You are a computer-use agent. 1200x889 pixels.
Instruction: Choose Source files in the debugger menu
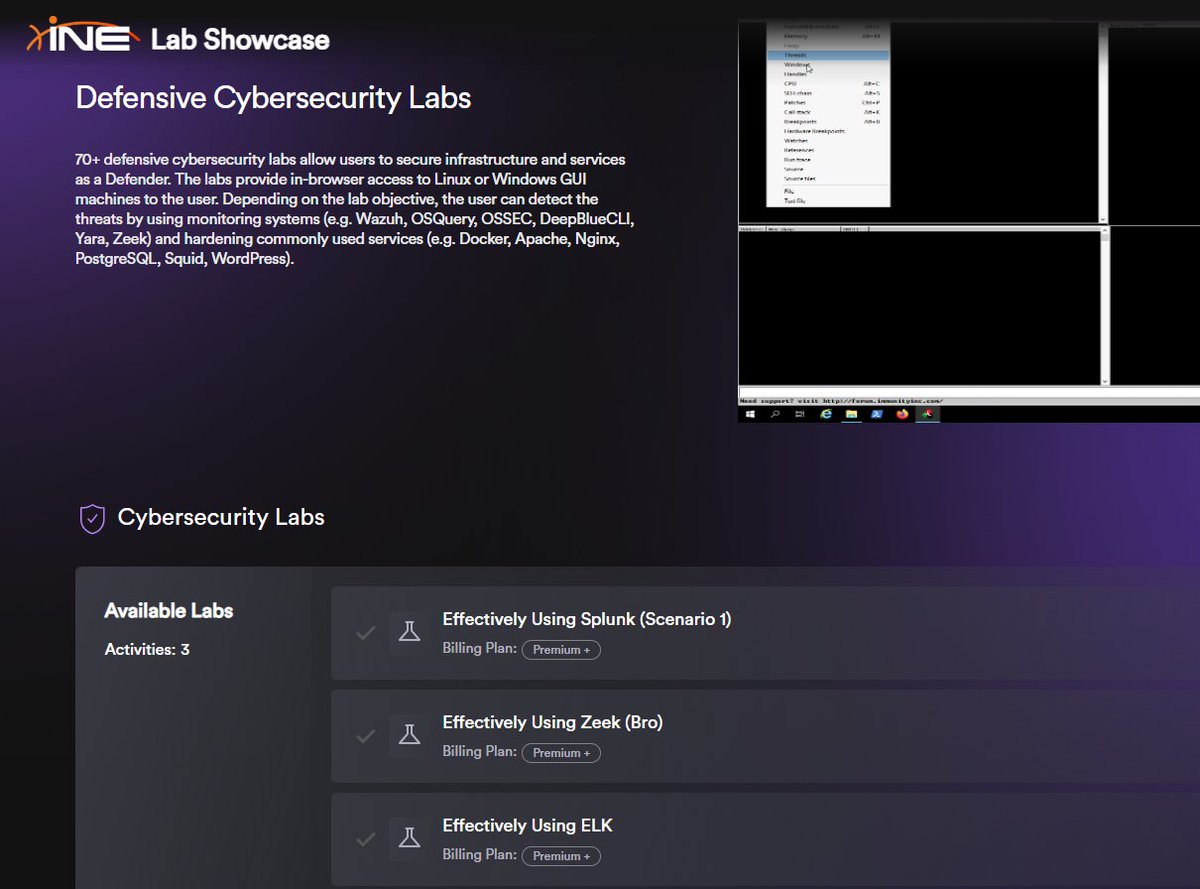click(828, 178)
